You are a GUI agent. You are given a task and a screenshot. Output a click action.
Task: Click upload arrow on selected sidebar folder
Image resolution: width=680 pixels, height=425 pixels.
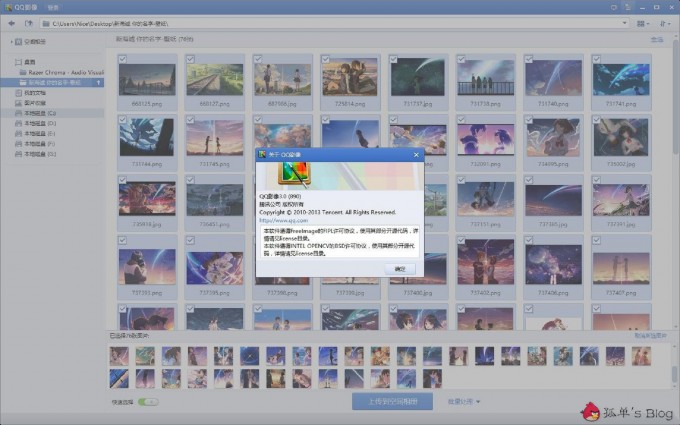pyautogui.click(x=98, y=82)
